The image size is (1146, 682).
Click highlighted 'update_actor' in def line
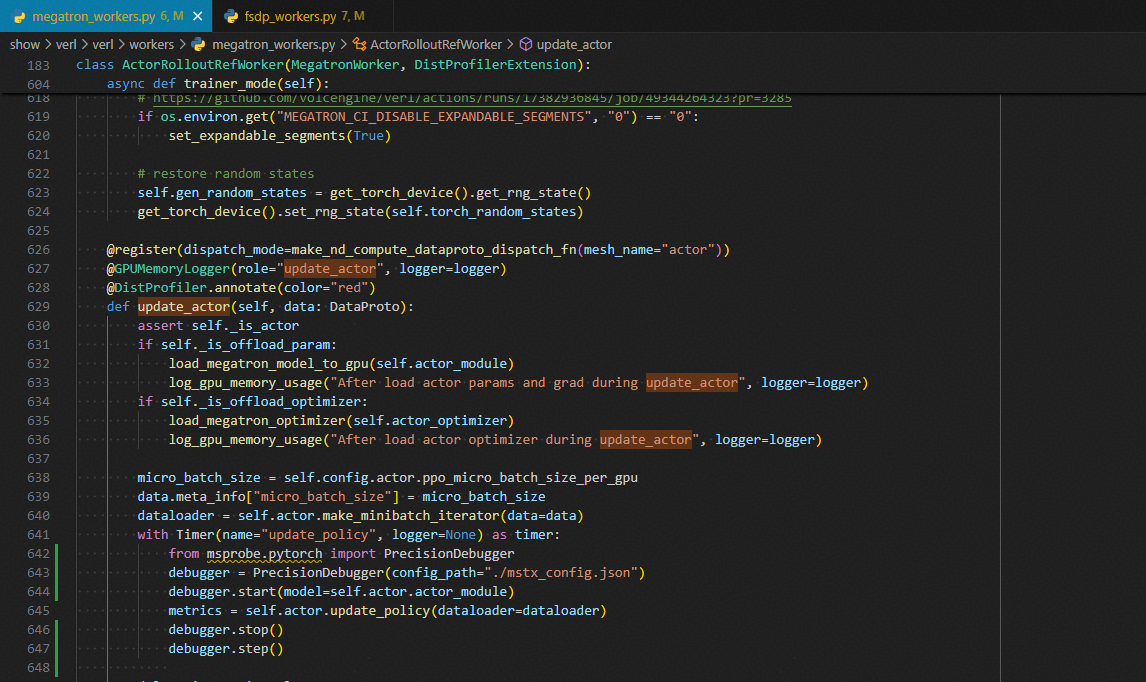[183, 306]
